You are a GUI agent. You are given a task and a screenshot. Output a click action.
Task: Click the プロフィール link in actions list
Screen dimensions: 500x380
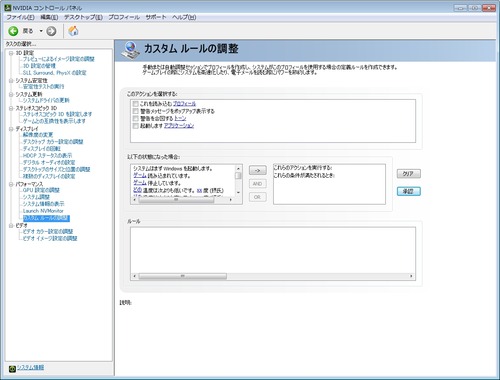(184, 104)
